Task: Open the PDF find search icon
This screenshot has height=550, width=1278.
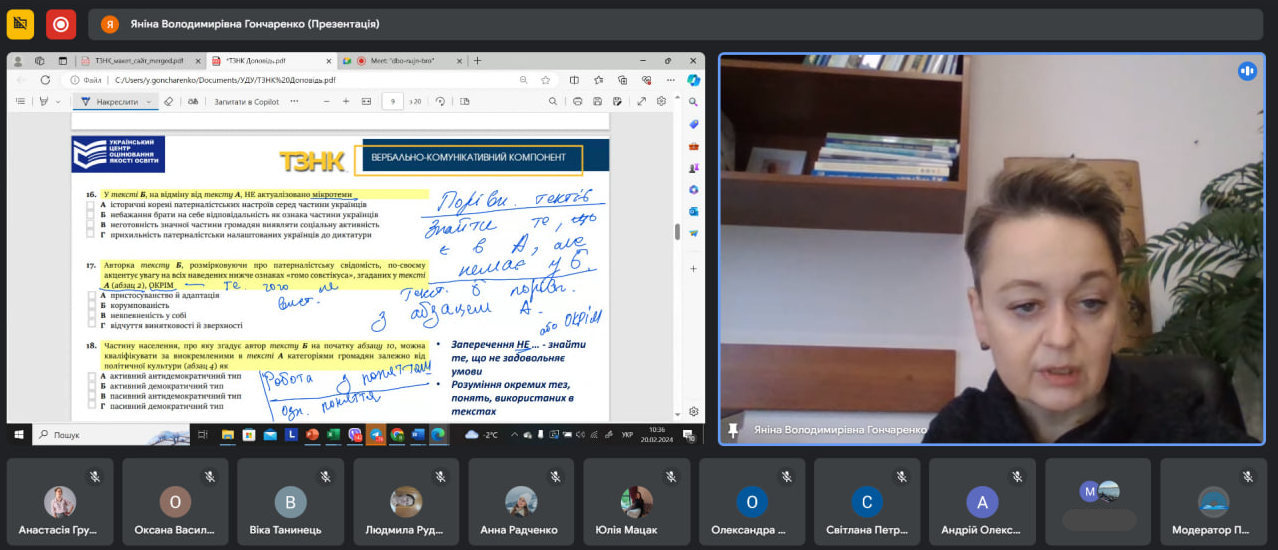Action: (552, 101)
